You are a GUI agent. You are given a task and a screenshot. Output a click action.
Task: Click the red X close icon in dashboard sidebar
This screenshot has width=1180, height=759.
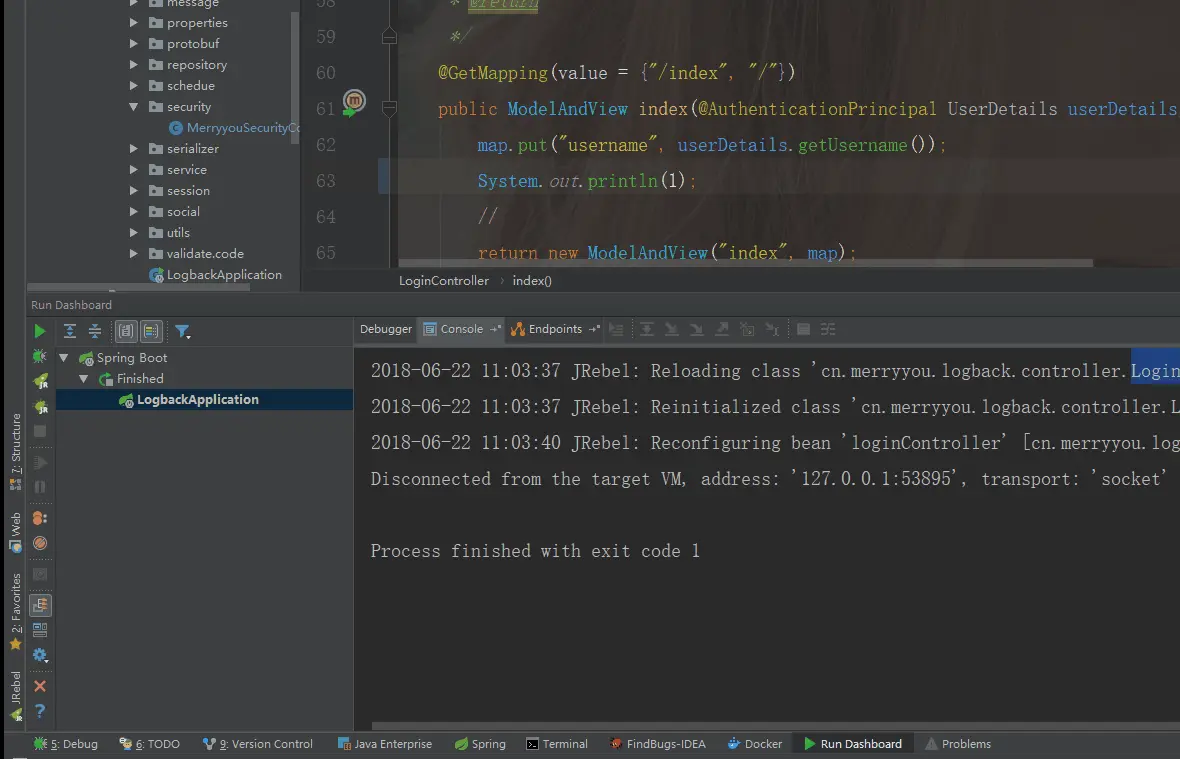tap(40, 686)
